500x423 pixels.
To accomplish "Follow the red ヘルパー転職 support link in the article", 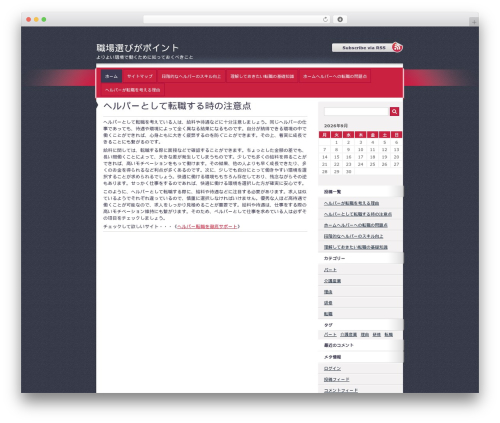I will 207,226.
